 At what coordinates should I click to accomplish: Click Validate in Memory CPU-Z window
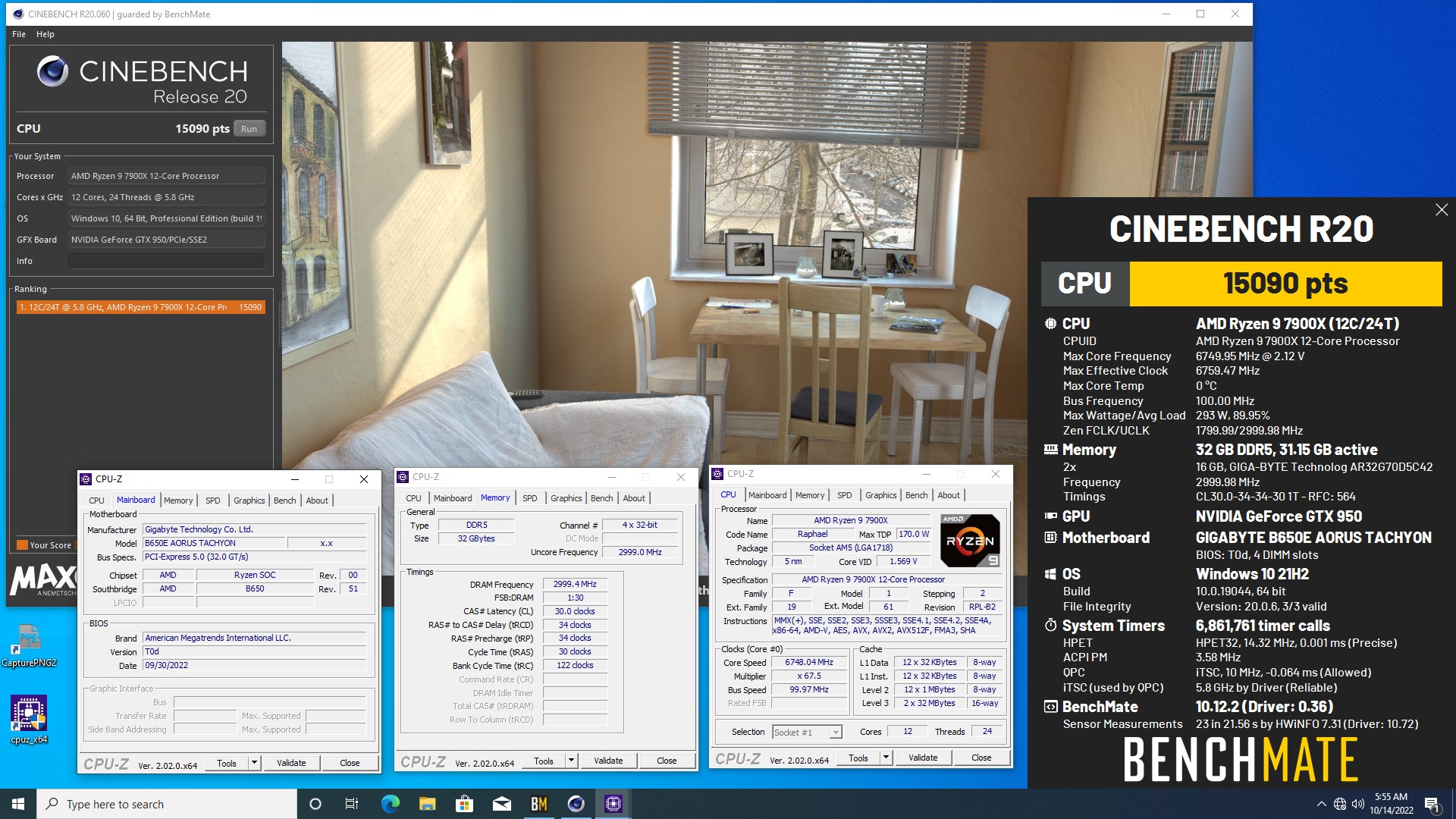(608, 761)
